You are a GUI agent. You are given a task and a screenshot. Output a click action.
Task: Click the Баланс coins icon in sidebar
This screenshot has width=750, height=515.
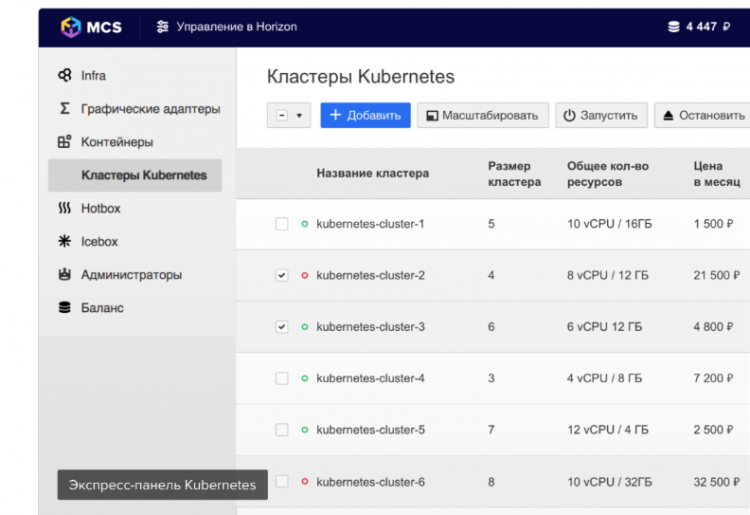65,307
